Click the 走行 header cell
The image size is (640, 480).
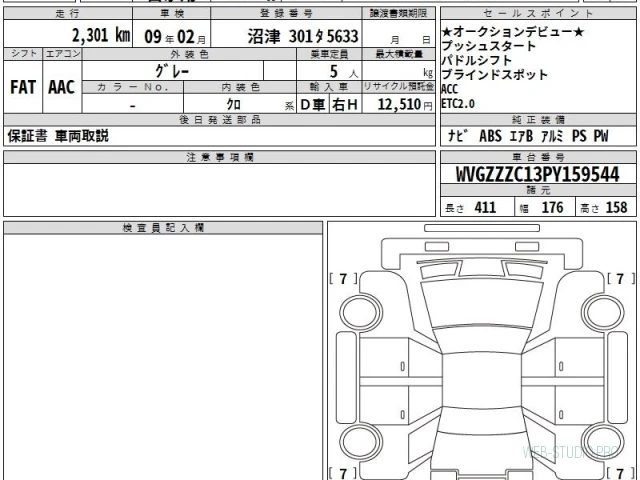[68, 13]
